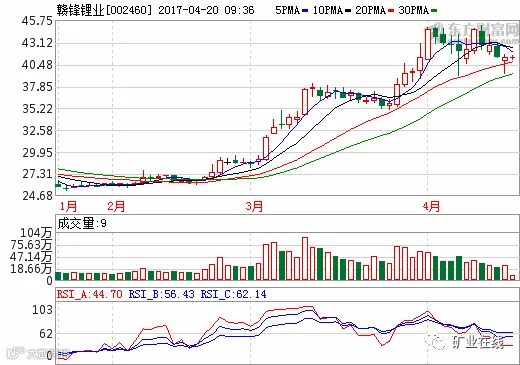Click the 3月 date axis label
Viewport: 520px width, 365px height.
[x=254, y=206]
